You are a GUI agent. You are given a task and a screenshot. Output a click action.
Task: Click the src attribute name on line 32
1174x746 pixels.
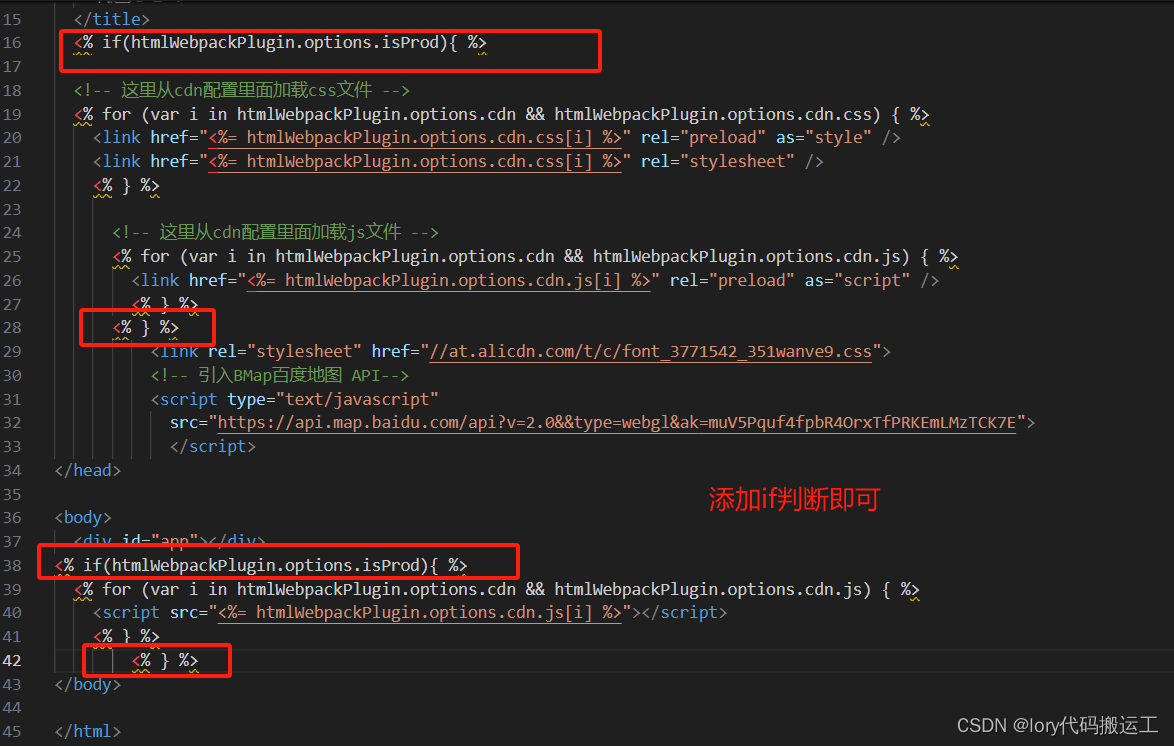click(x=184, y=423)
